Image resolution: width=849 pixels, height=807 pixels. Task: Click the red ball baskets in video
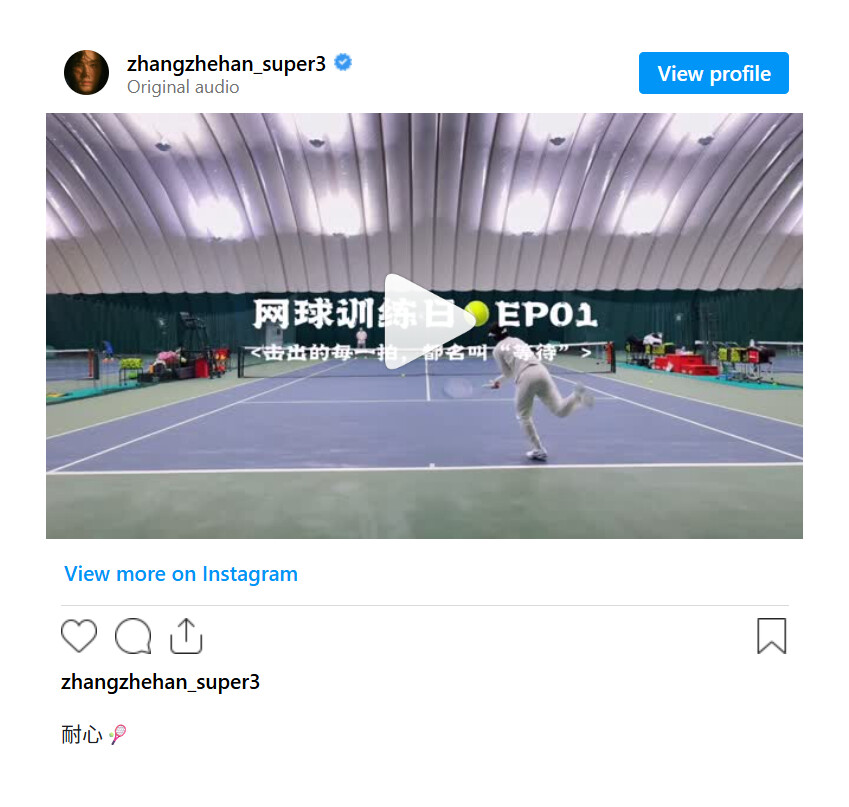click(x=683, y=363)
